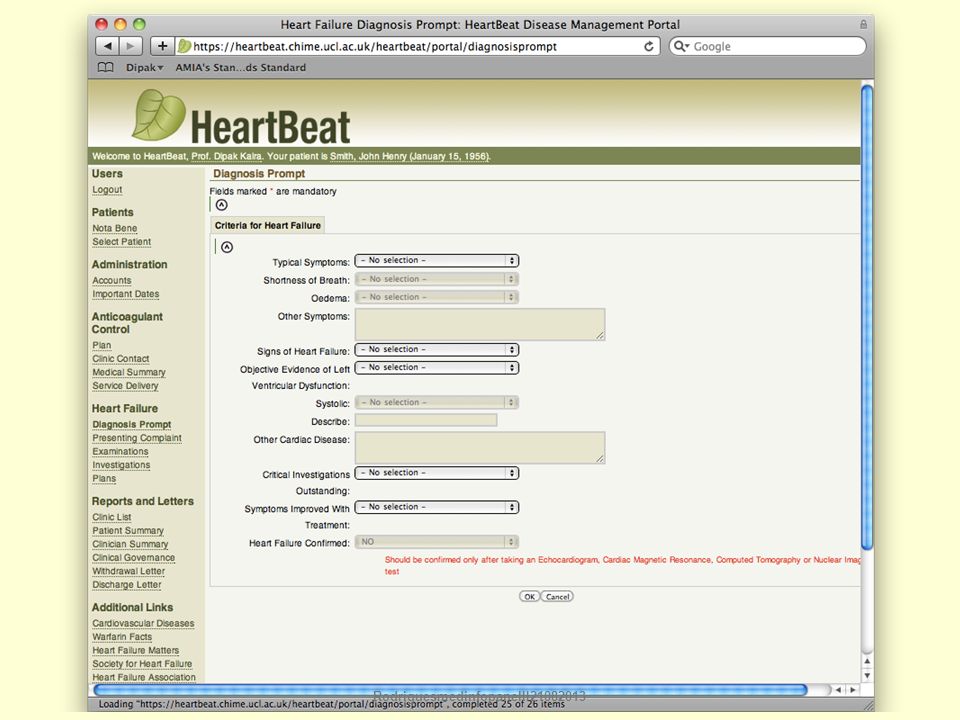
Task: Open the Select Patient link
Action: 121,242
